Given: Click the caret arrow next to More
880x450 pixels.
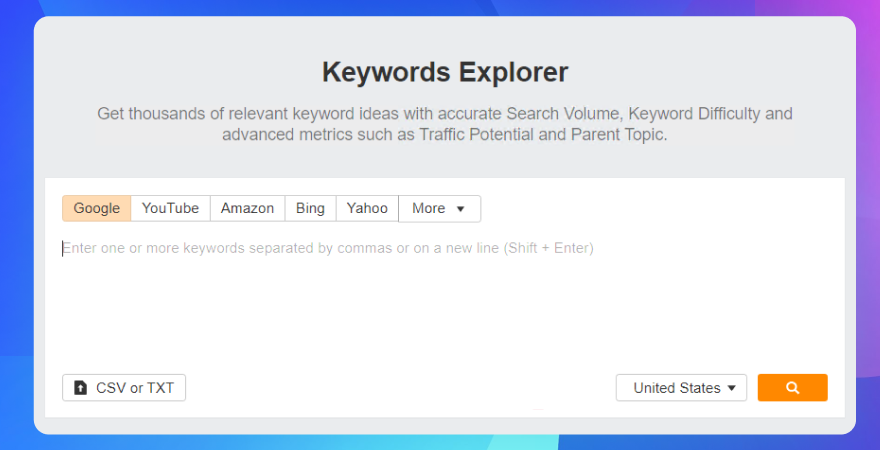Looking at the screenshot, I should (x=460, y=209).
